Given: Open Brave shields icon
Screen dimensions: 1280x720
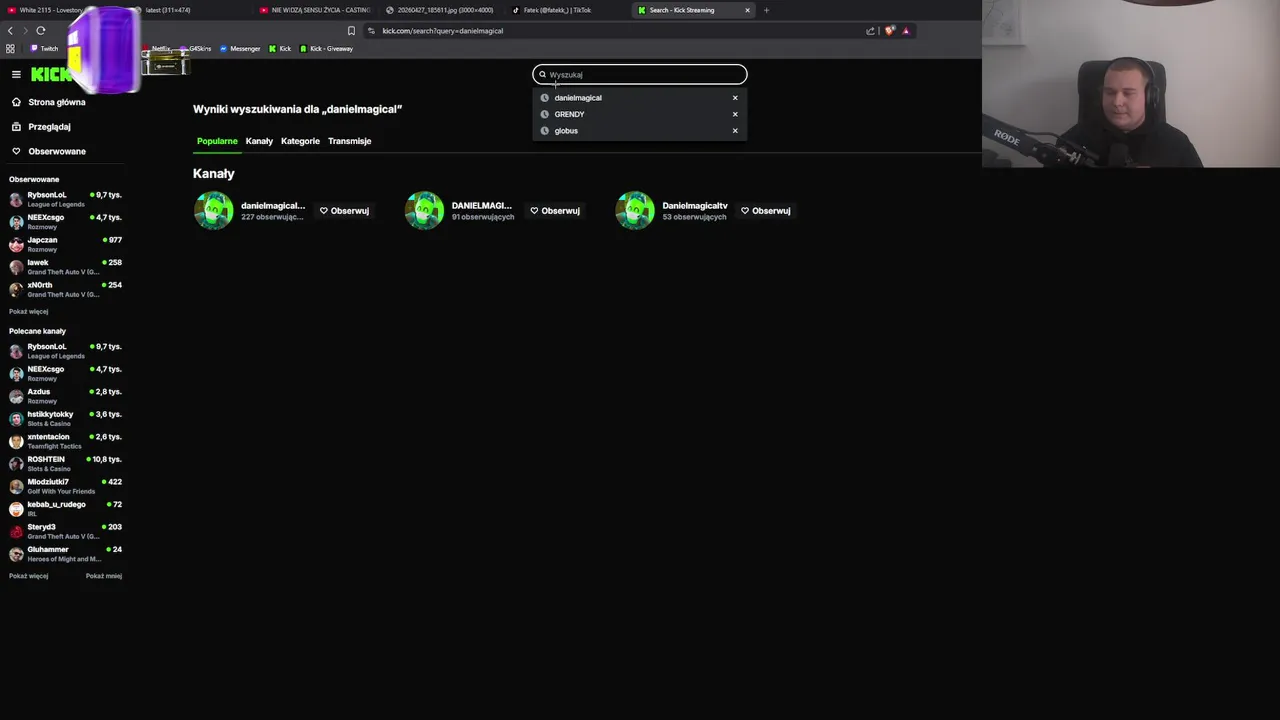Looking at the screenshot, I should tap(889, 31).
